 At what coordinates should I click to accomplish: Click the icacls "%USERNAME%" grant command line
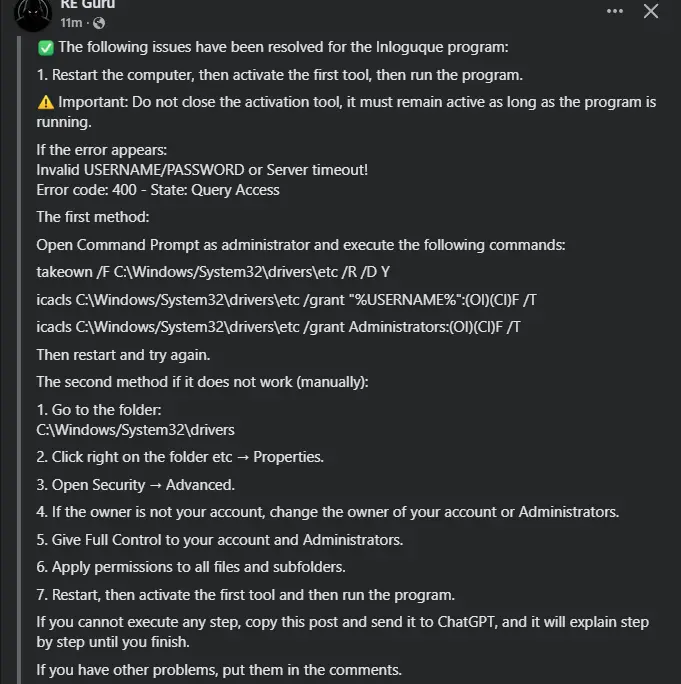[x=286, y=300]
